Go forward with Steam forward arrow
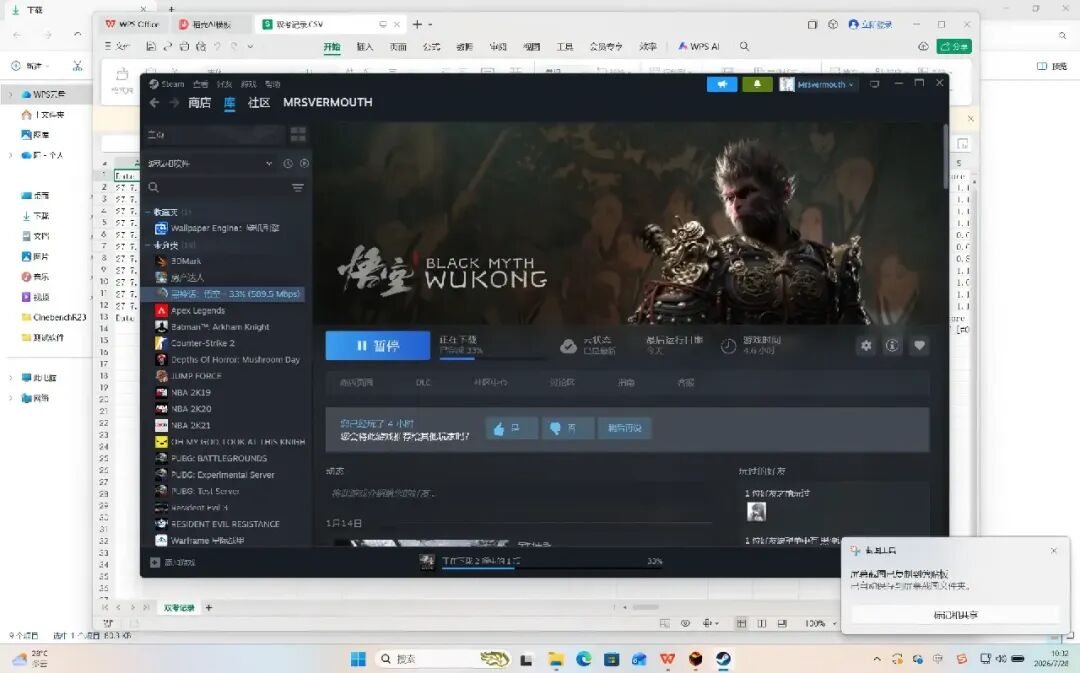 (174, 103)
